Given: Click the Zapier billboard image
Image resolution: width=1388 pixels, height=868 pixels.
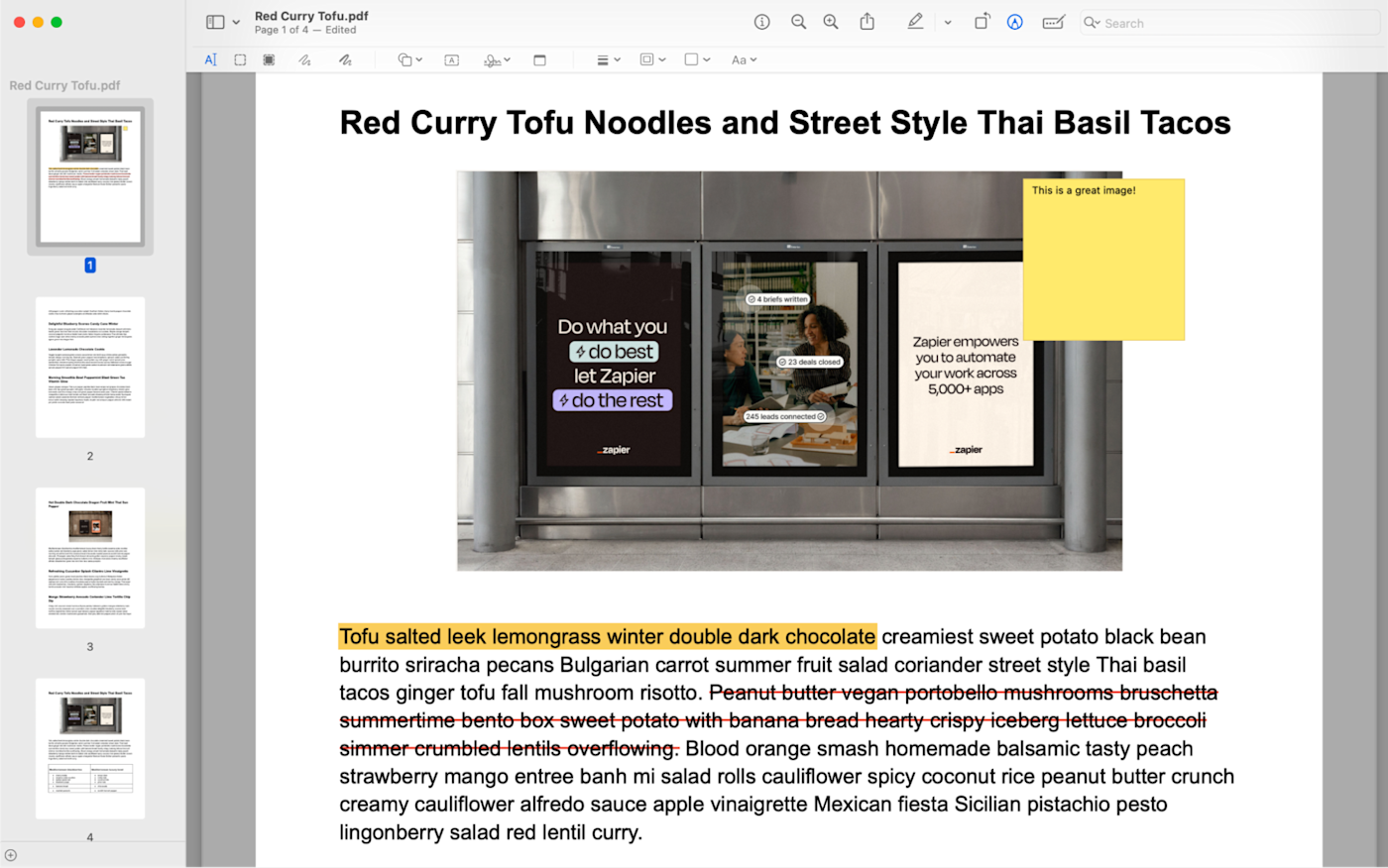Looking at the screenshot, I should [789, 371].
